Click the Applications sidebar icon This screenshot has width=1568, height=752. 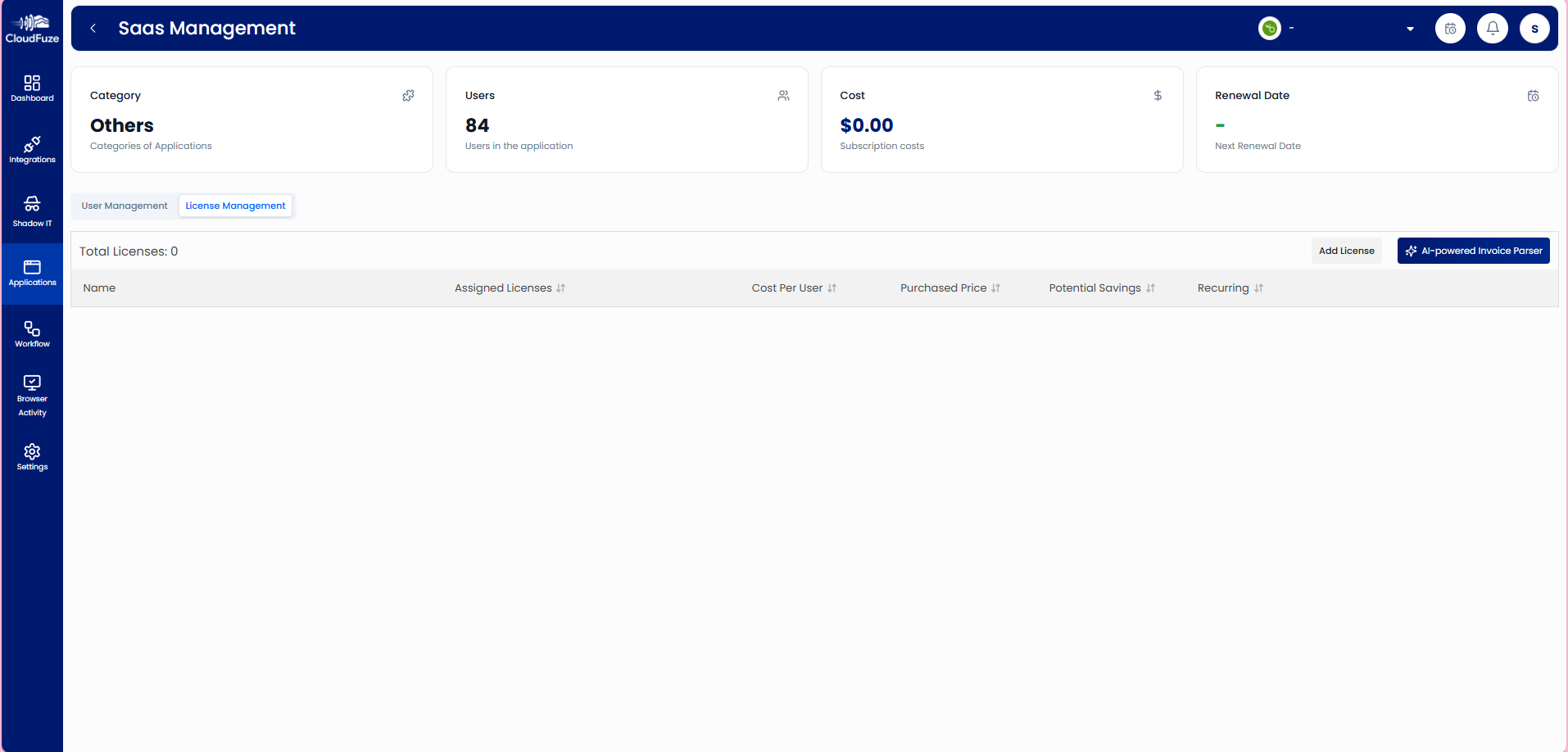(x=32, y=273)
